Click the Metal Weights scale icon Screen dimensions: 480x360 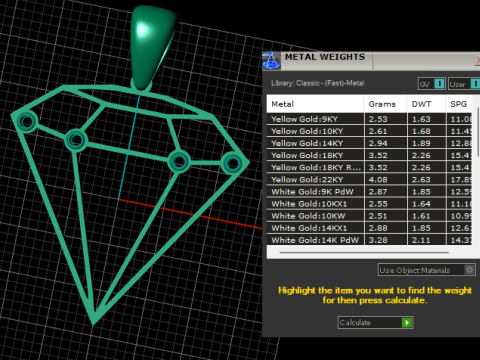(x=271, y=60)
